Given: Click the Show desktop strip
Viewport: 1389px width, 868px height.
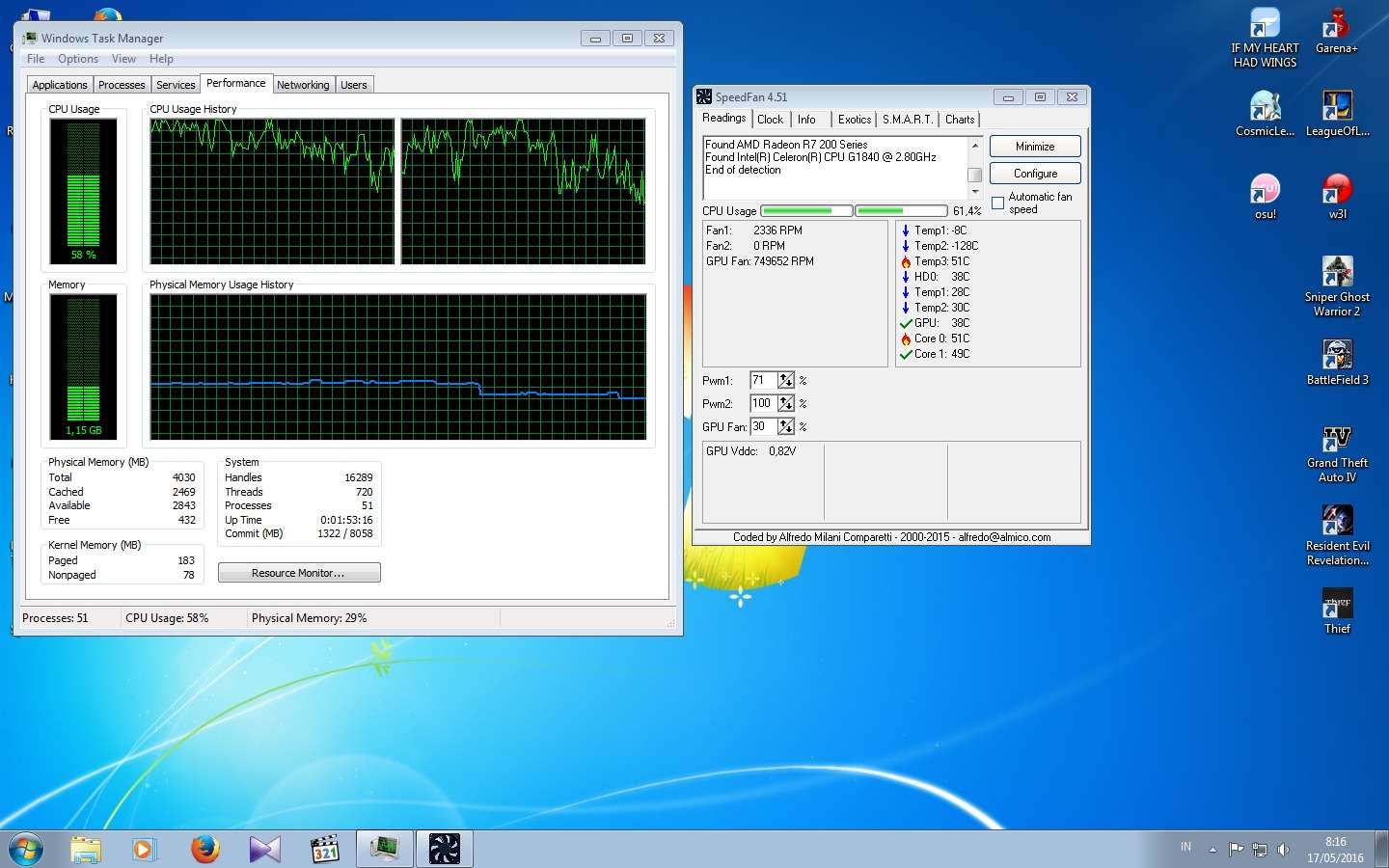Looking at the screenshot, I should pos(1382,849).
